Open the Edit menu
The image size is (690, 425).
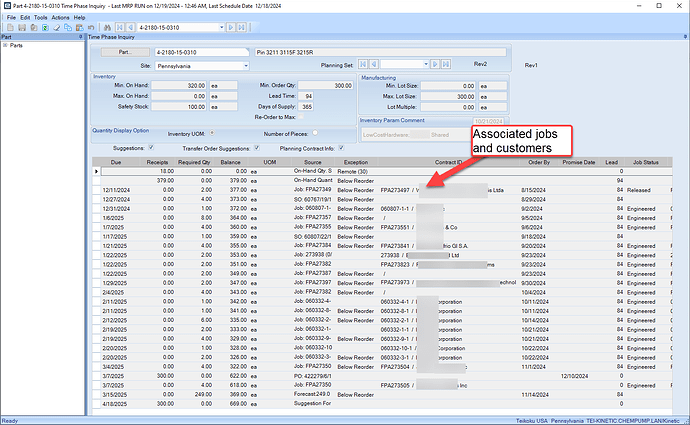point(25,18)
